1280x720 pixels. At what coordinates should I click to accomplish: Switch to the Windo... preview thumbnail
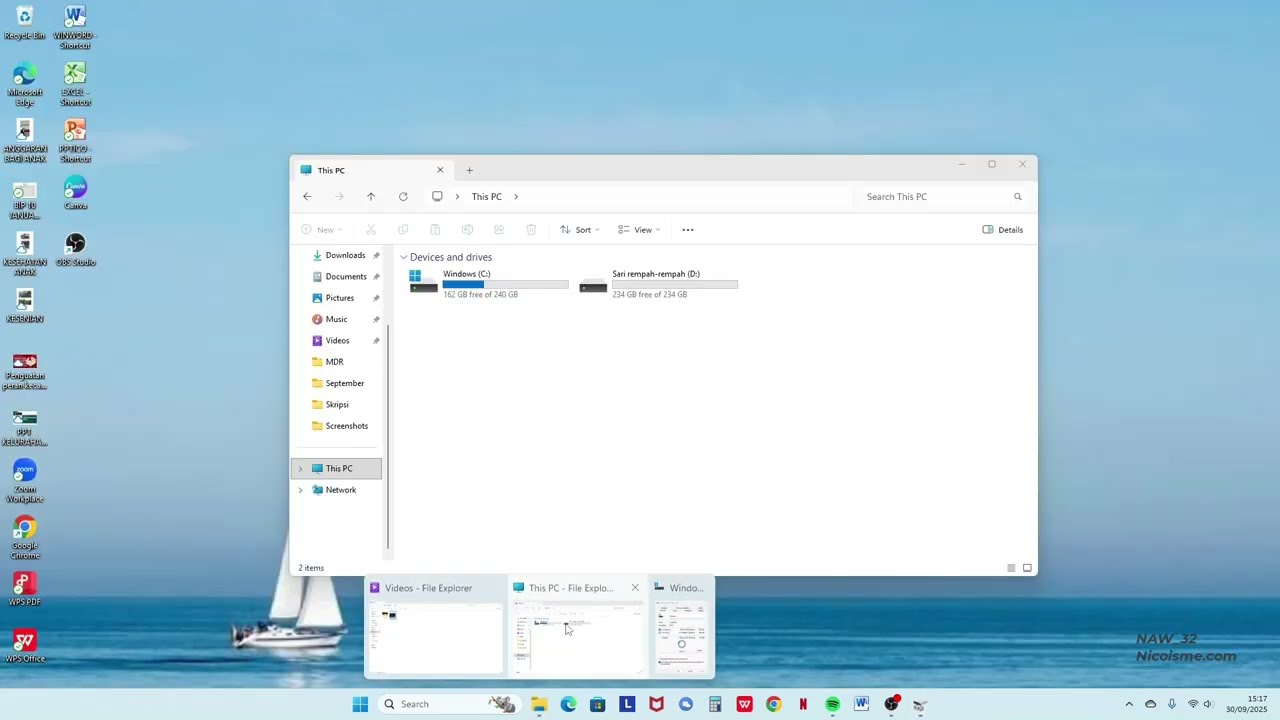(x=680, y=638)
